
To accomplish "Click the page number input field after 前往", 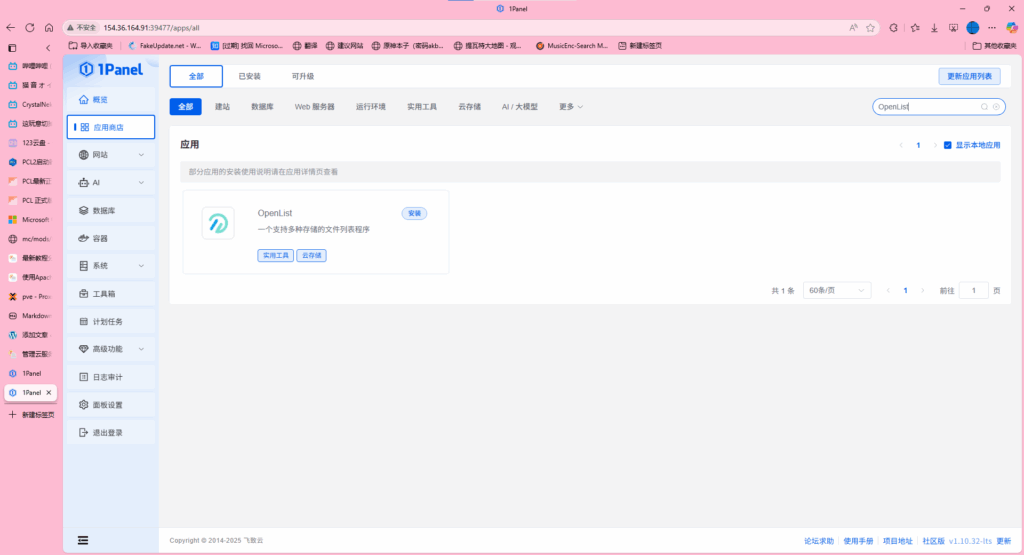I will pyautogui.click(x=973, y=290).
